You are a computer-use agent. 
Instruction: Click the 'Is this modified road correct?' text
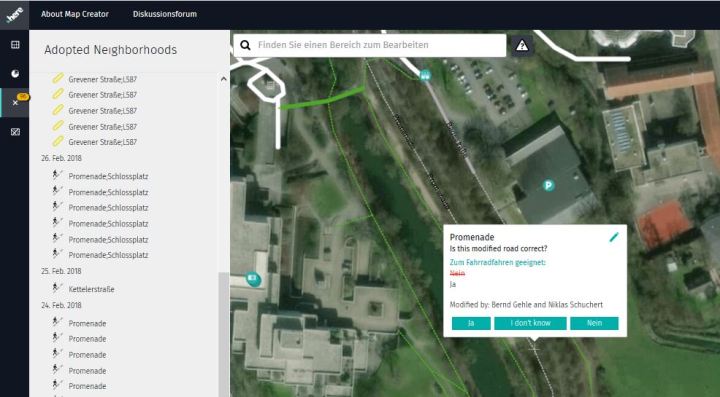[498, 249]
